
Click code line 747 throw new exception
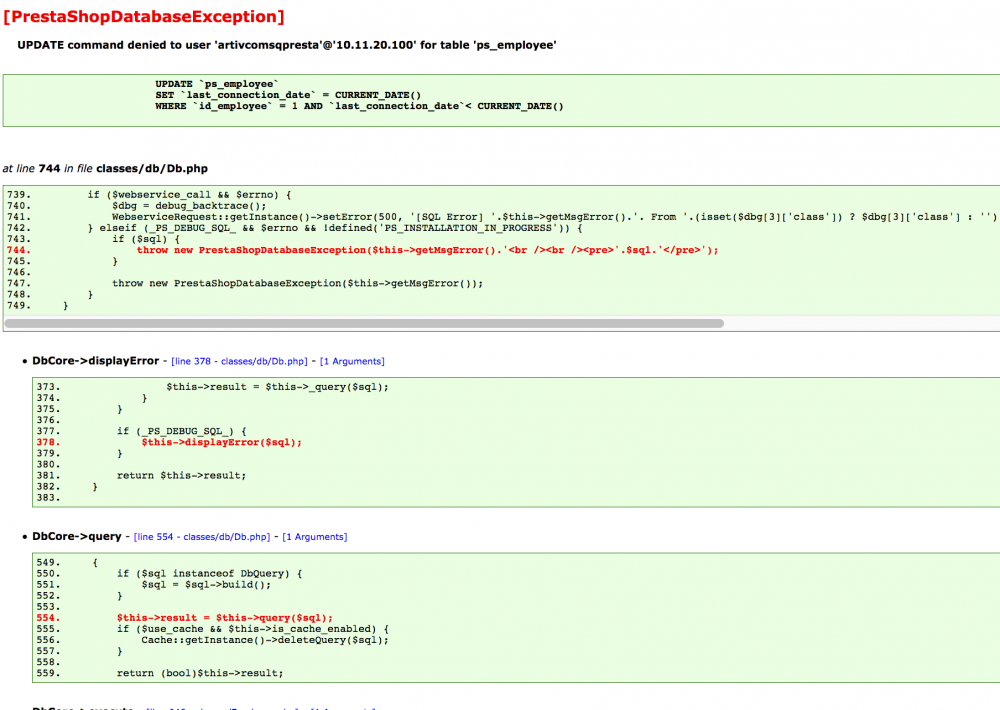coord(298,283)
